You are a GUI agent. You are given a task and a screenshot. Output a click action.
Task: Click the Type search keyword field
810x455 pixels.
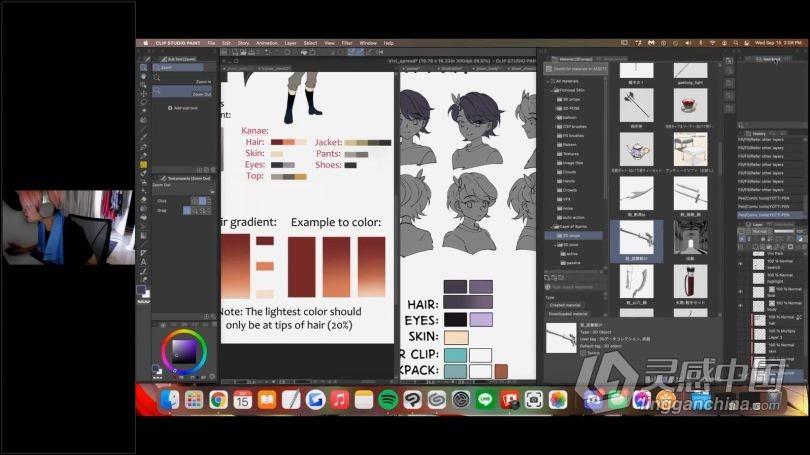(x=574, y=287)
